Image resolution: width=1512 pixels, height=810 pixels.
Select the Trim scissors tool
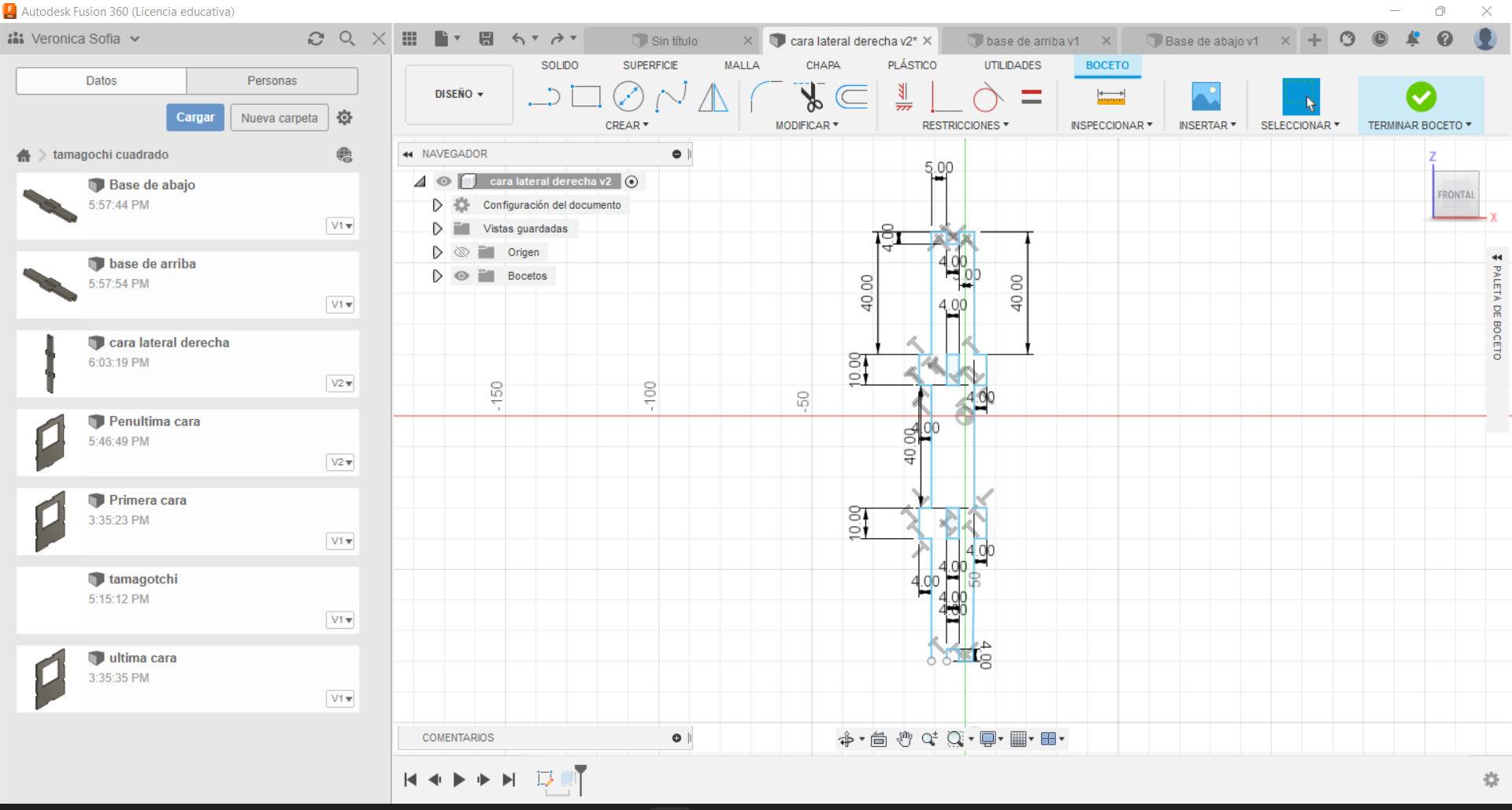(810, 97)
